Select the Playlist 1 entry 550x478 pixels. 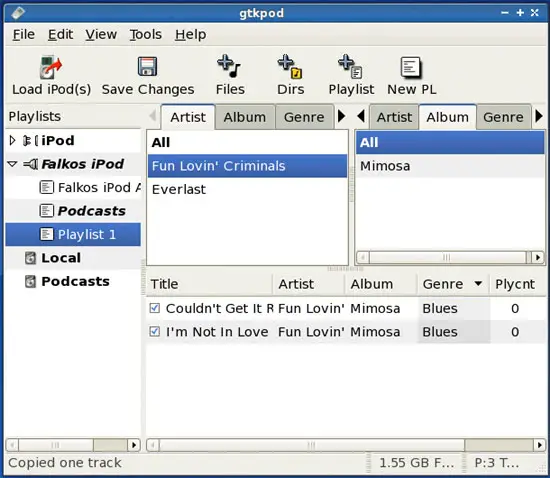click(73, 234)
